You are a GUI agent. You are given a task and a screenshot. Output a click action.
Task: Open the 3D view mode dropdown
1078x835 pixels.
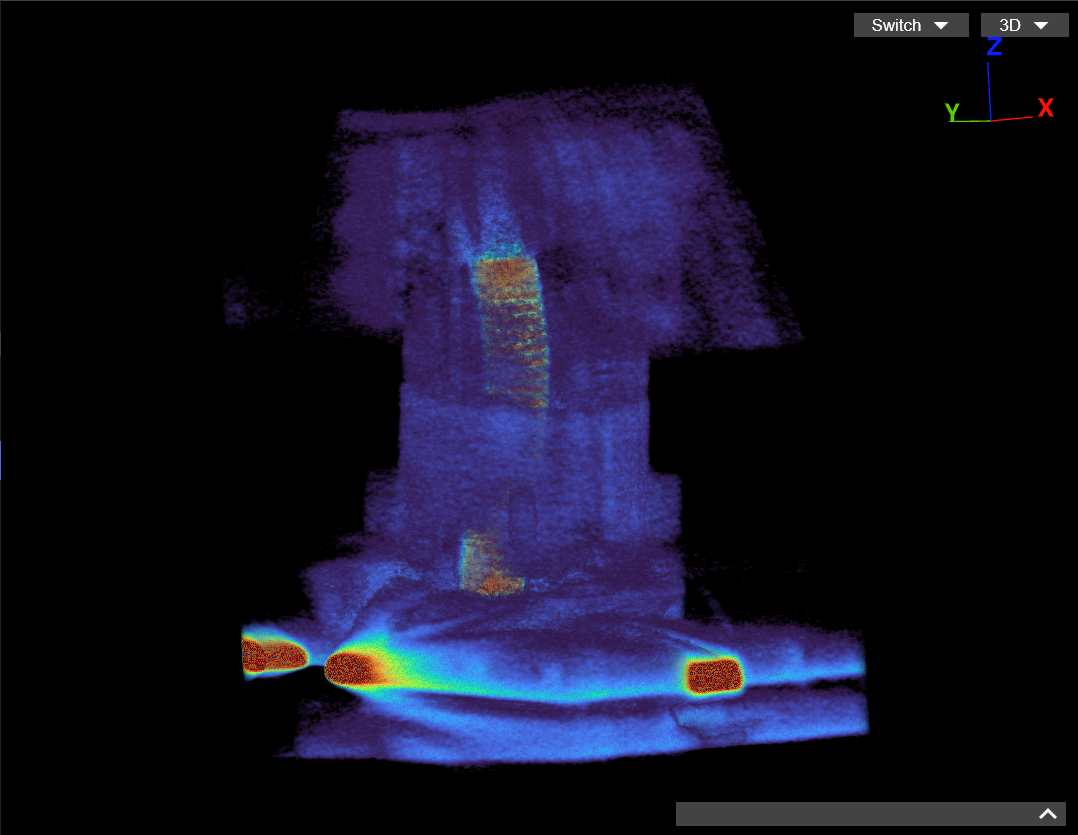1024,25
